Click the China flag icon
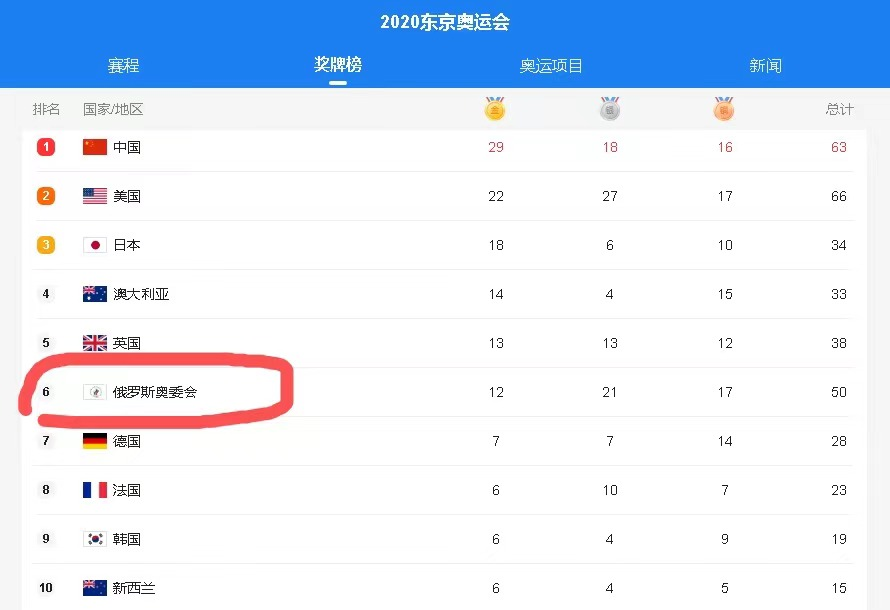890x610 pixels. click(95, 147)
